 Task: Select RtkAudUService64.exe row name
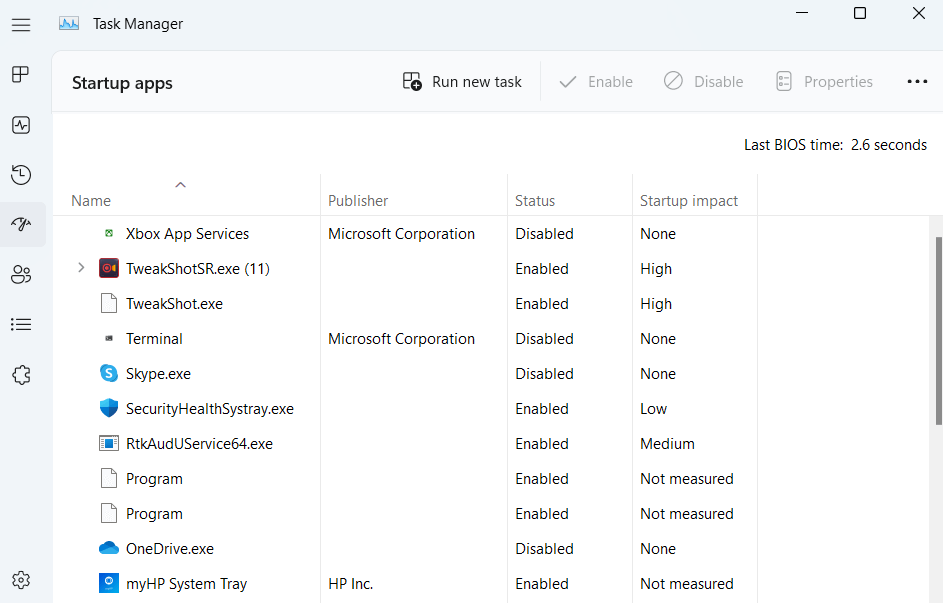(x=199, y=444)
